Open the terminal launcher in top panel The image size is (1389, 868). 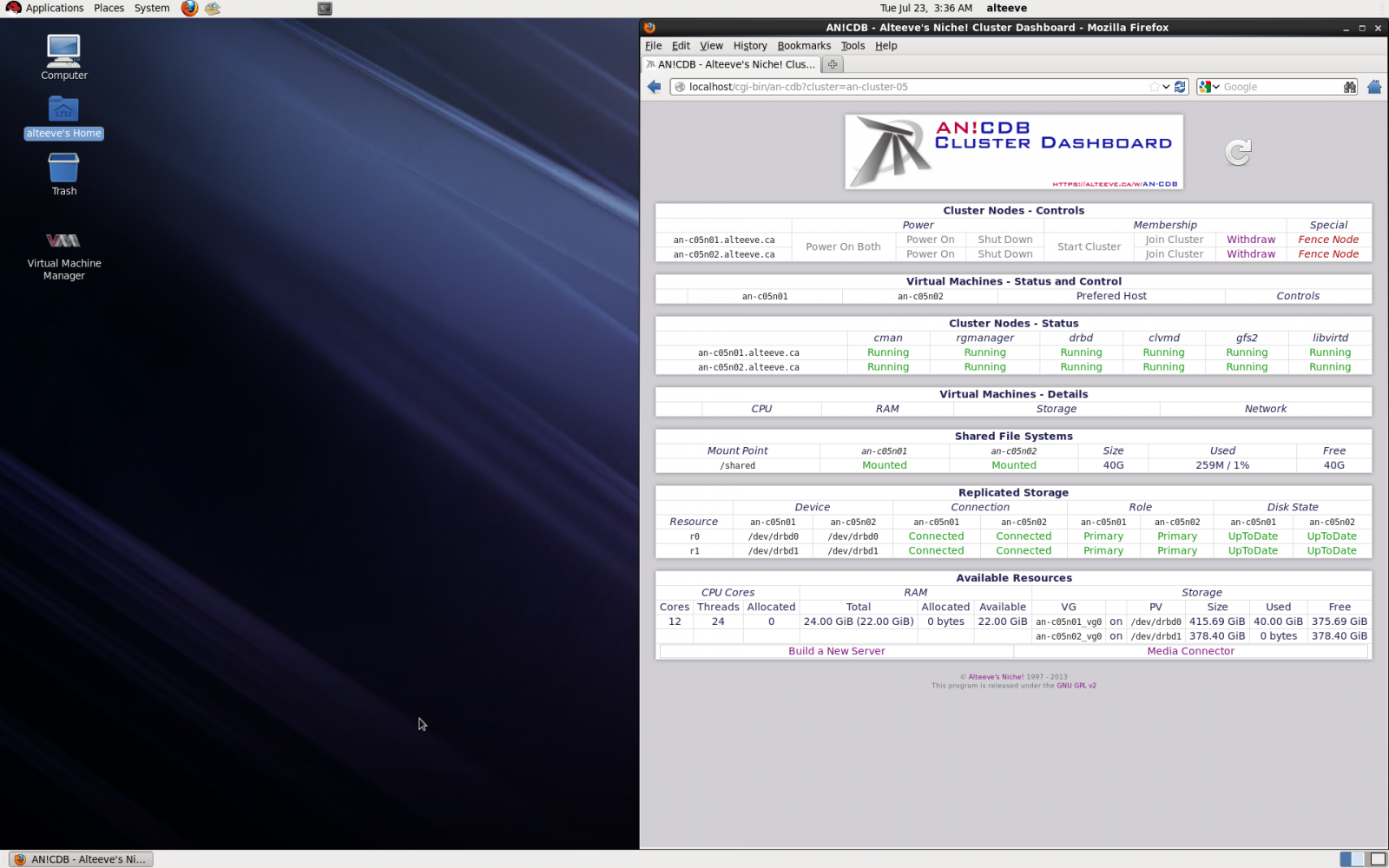[x=325, y=9]
